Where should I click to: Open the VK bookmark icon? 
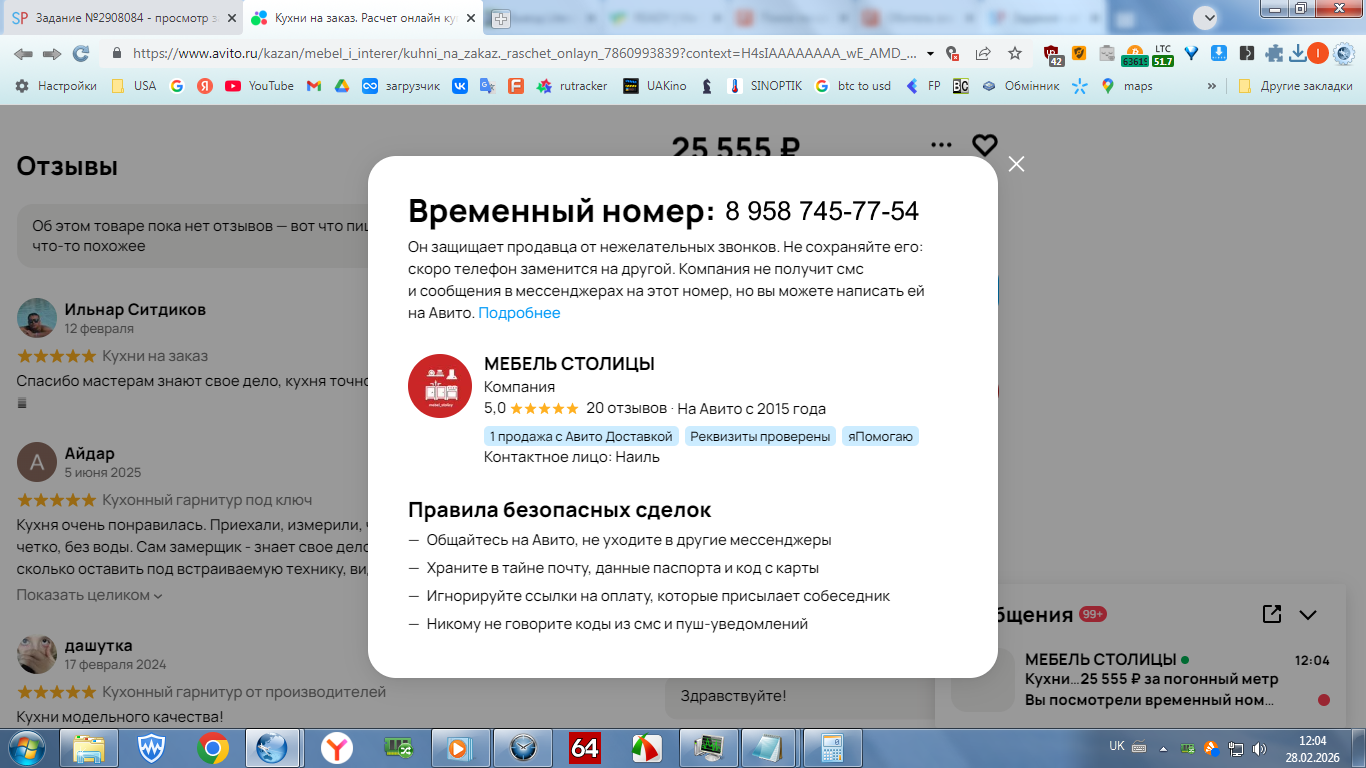tap(460, 86)
